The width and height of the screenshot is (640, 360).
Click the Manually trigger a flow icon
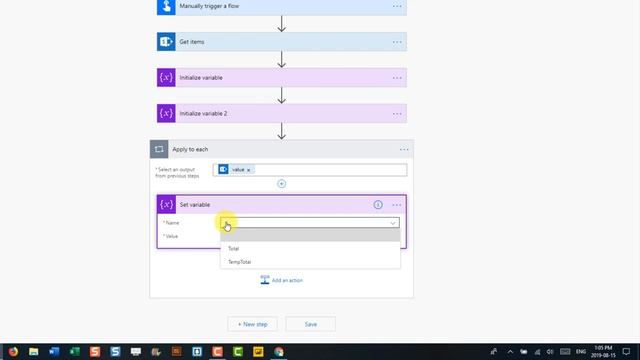click(166, 7)
